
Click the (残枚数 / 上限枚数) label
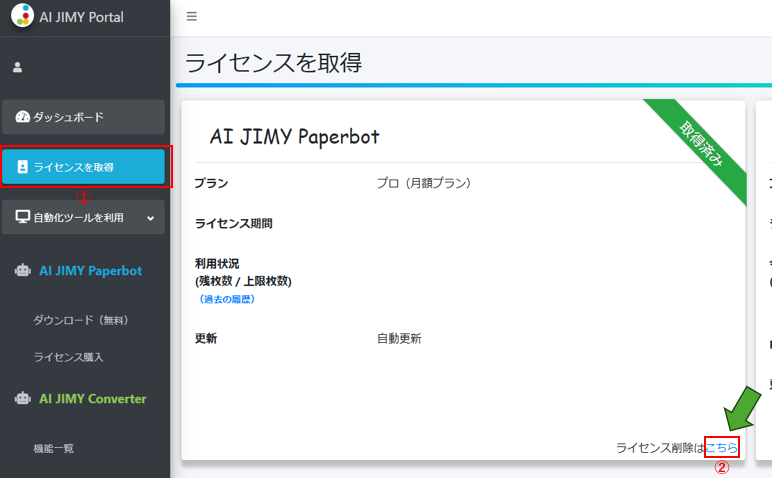(x=243, y=281)
